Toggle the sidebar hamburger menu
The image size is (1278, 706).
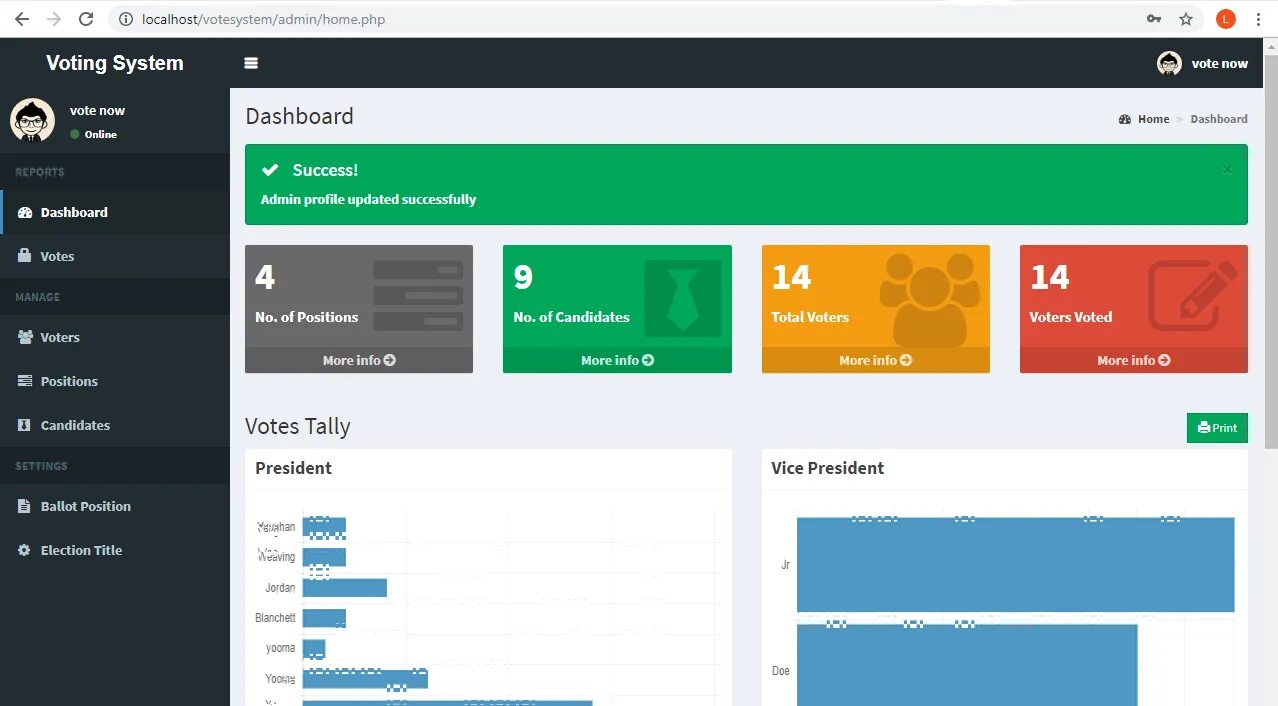click(x=251, y=63)
